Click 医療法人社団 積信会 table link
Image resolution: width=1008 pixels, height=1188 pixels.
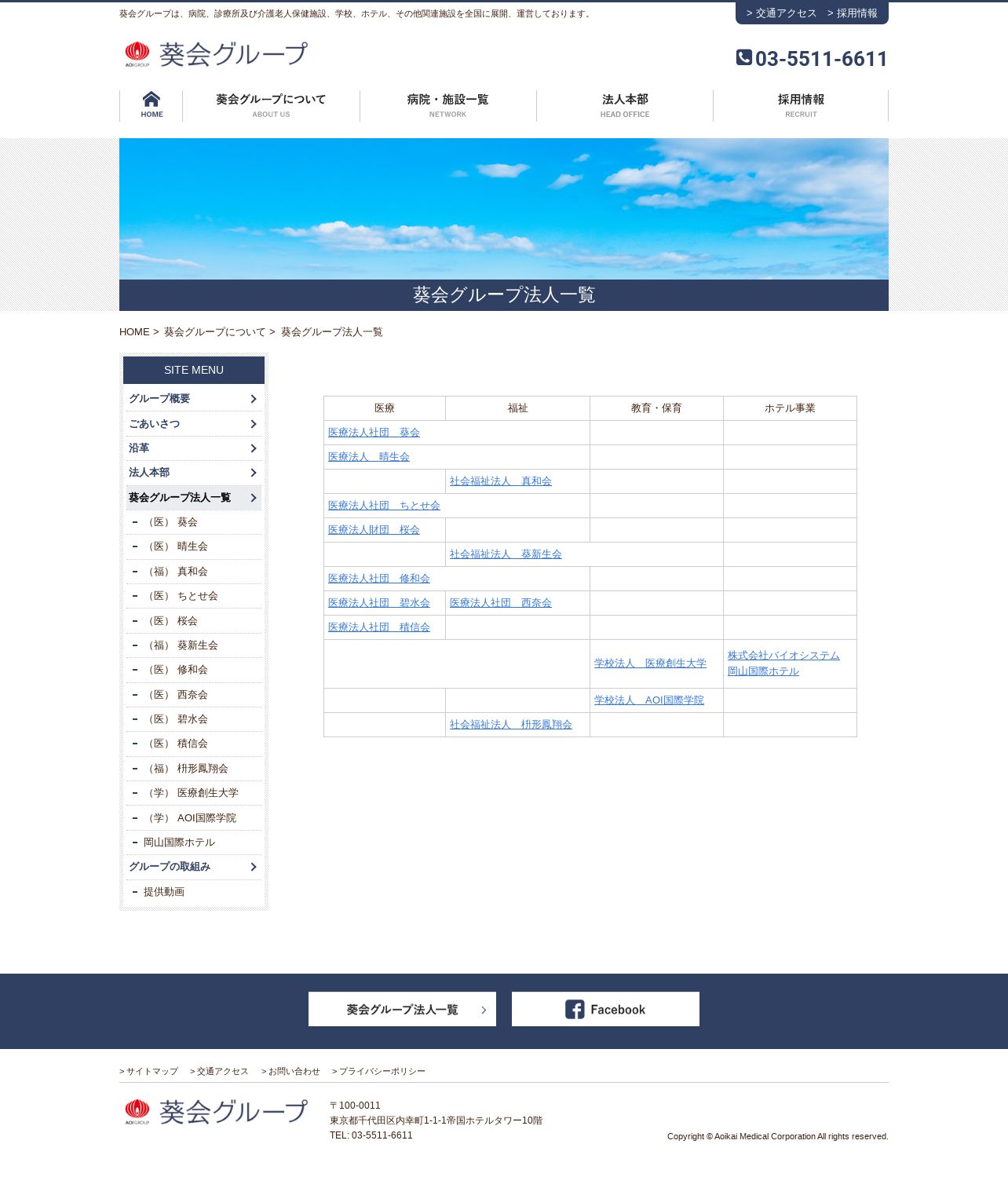pyautogui.click(x=379, y=627)
